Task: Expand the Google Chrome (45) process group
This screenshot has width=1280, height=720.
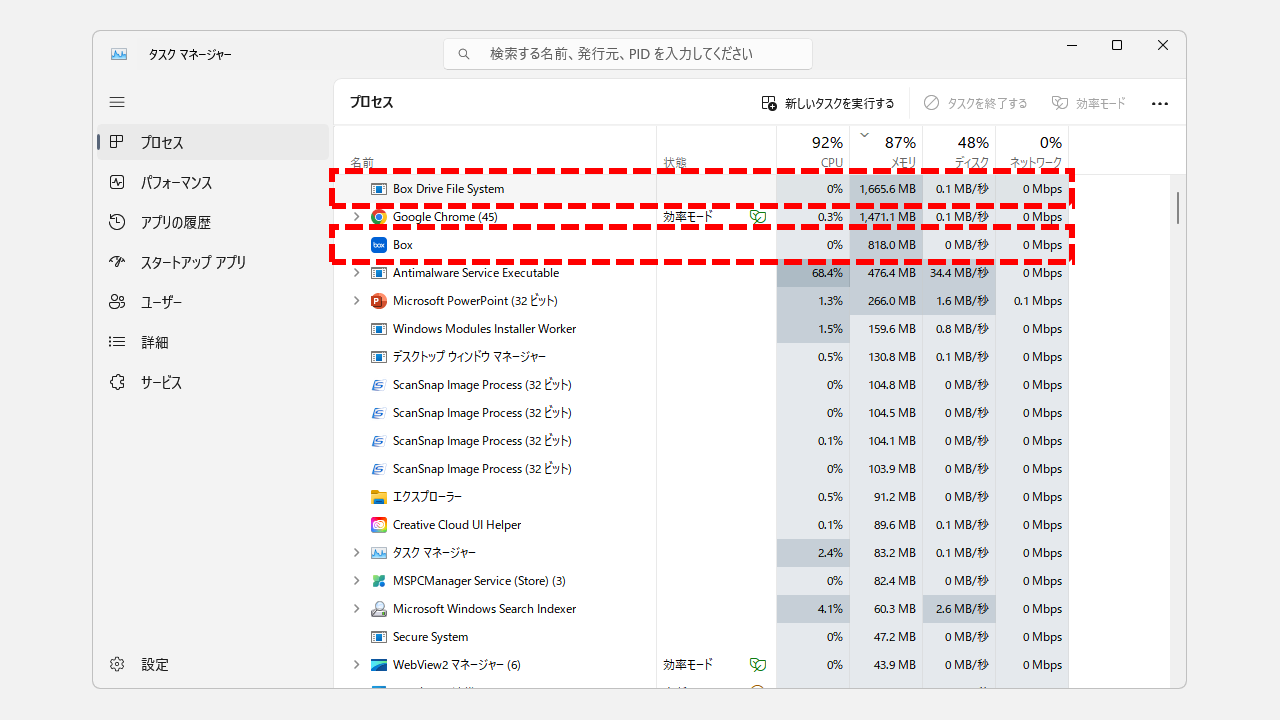Action: click(x=357, y=217)
